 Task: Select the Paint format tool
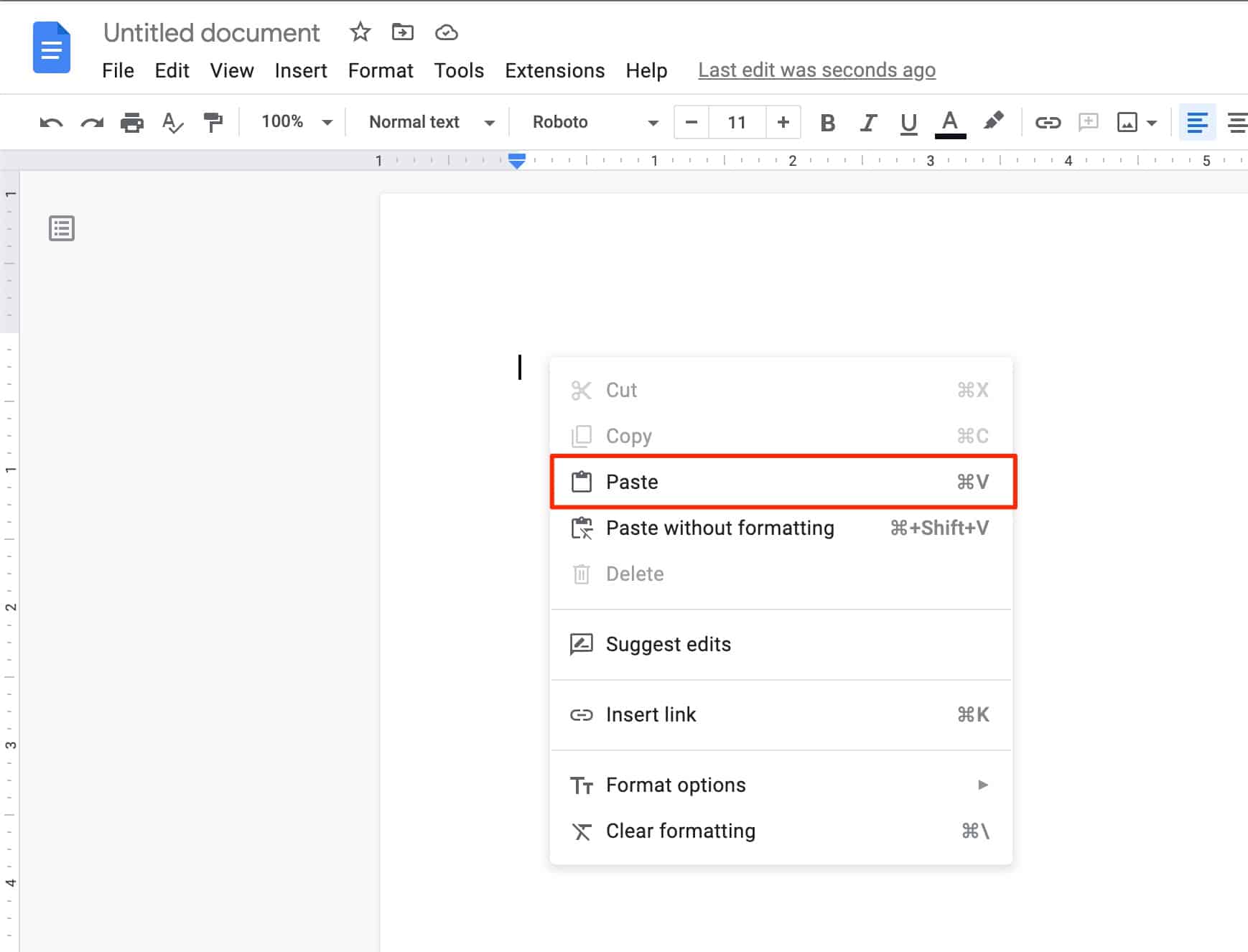point(213,123)
